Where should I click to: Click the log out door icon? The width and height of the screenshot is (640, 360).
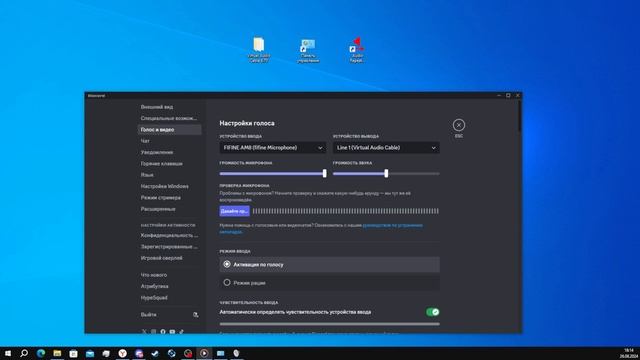click(196, 315)
